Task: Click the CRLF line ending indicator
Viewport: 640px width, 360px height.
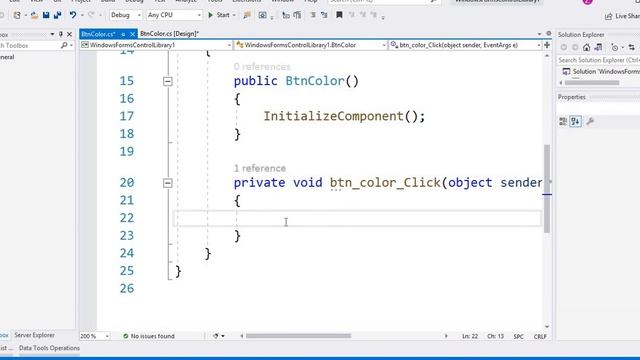Action: coord(540,336)
